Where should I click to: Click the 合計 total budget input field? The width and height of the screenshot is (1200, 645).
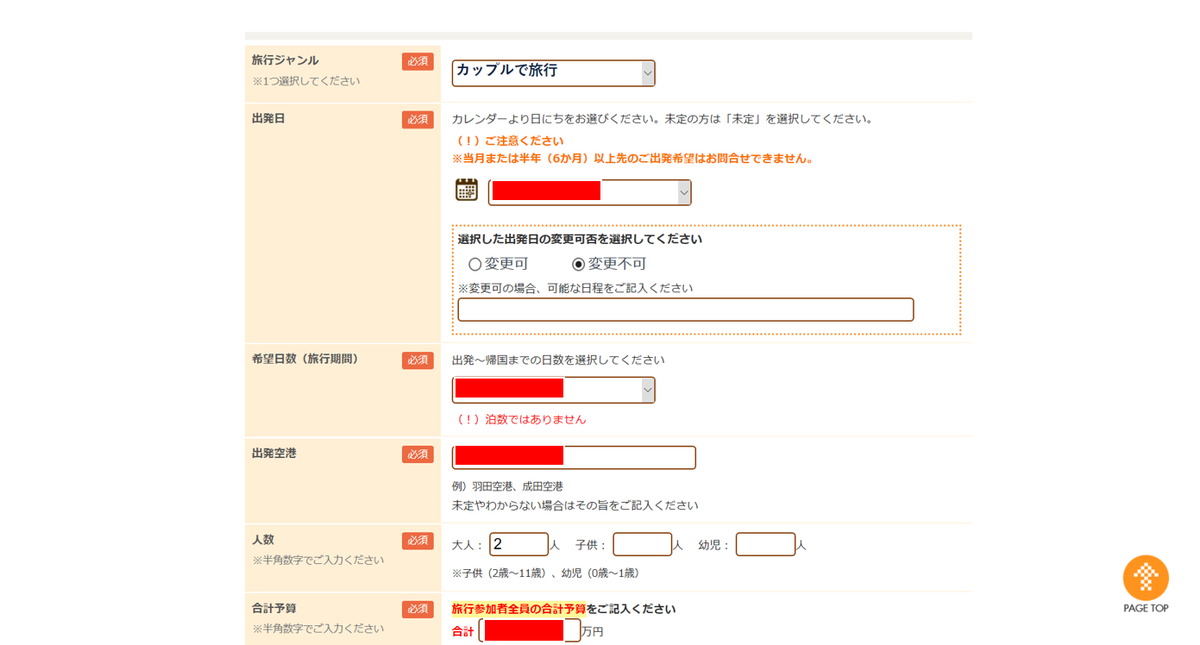pyautogui.click(x=530, y=630)
